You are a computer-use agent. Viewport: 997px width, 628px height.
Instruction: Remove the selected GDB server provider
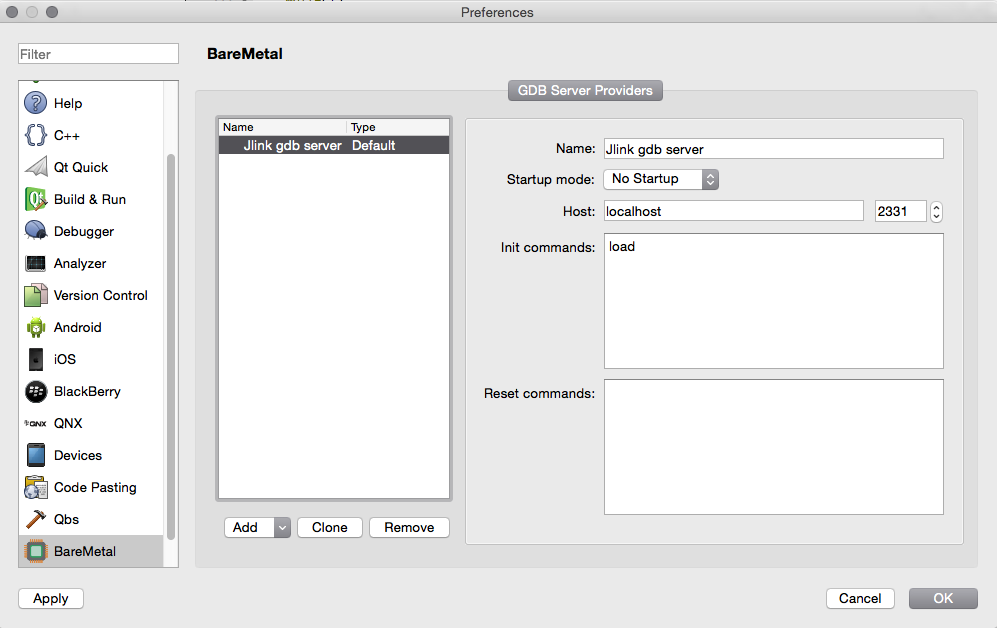coord(409,528)
